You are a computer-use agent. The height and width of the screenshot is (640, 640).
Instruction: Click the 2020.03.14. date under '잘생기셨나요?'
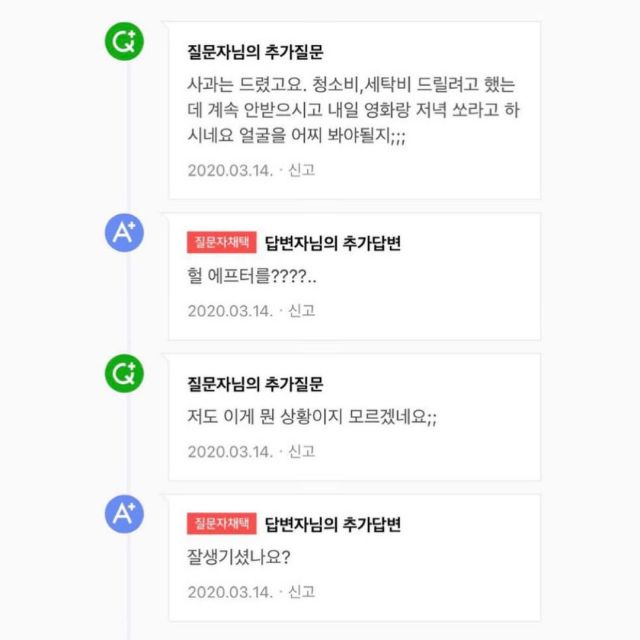click(x=230, y=591)
